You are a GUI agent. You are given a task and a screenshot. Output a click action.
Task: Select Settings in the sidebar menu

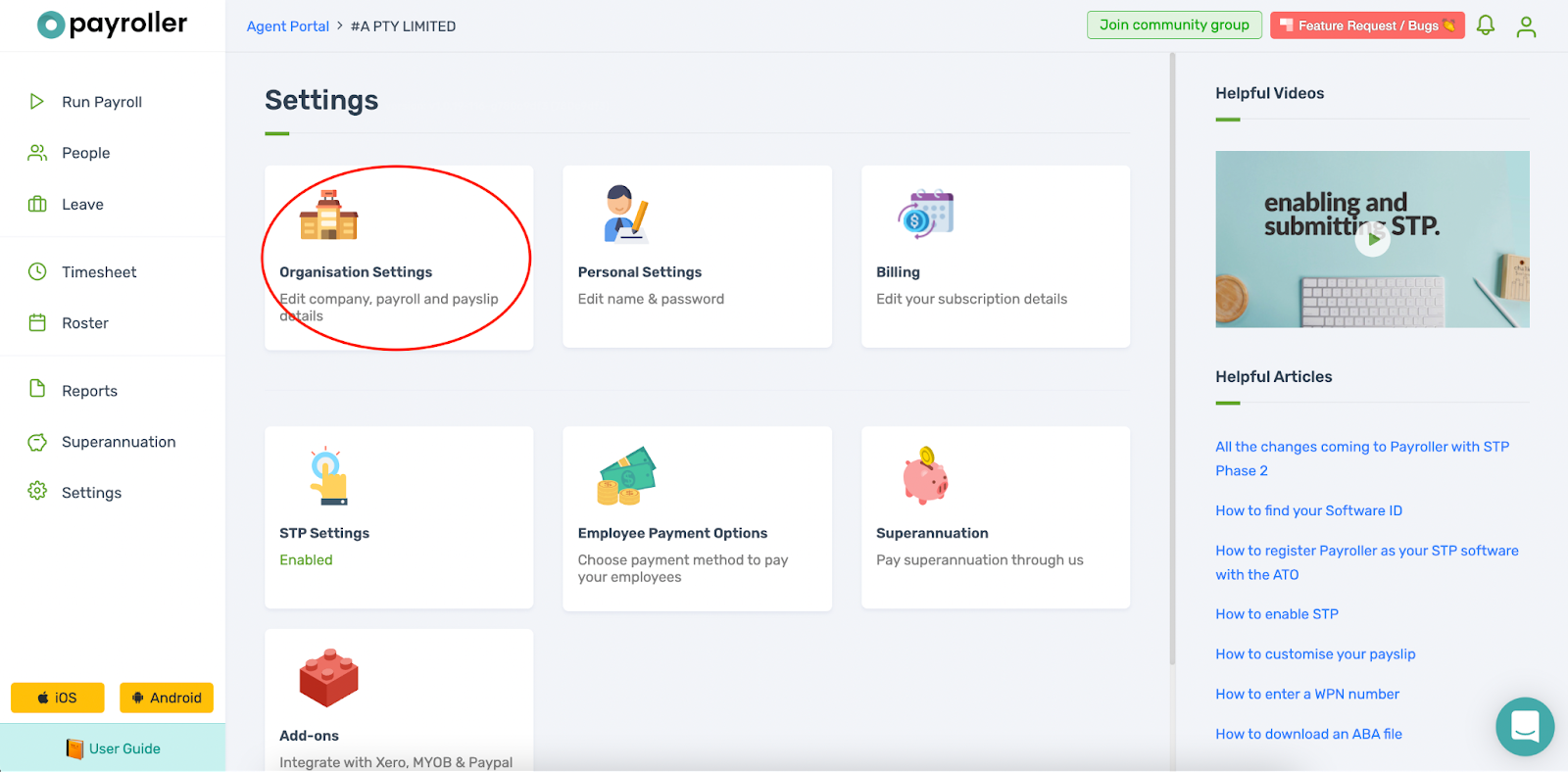point(92,493)
